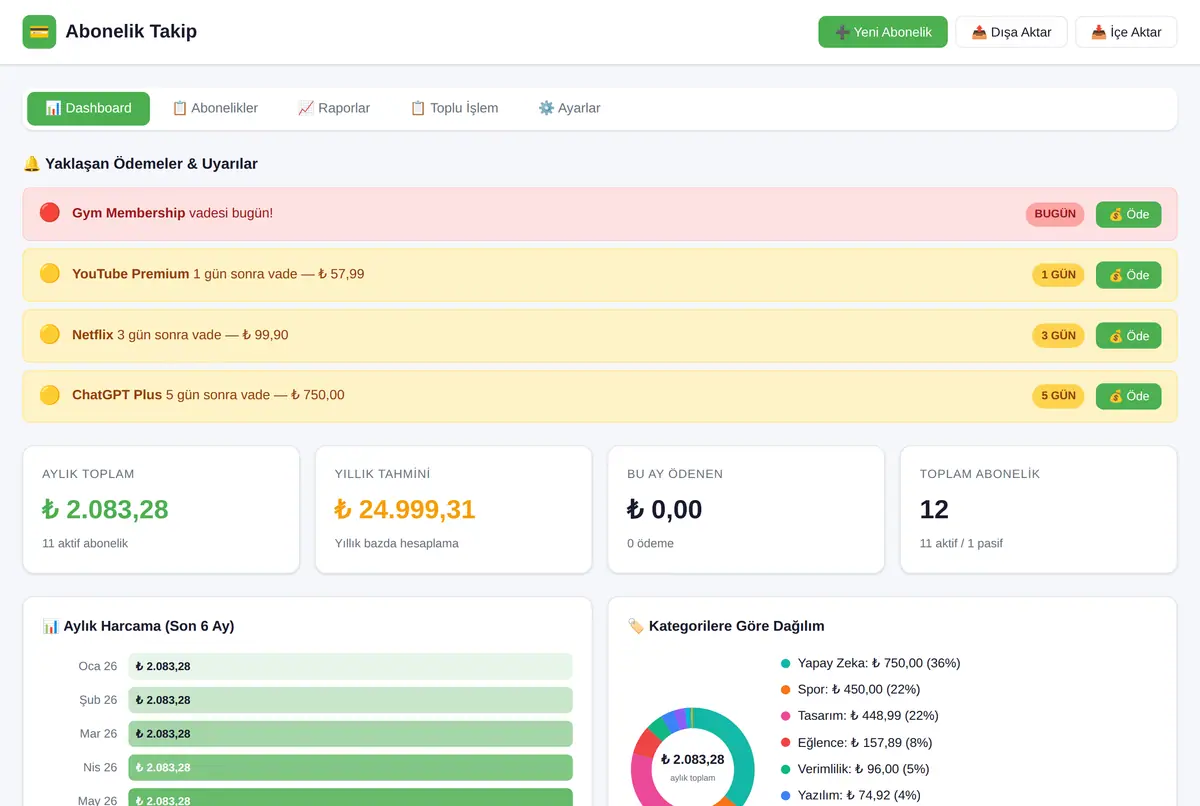
Task: Click the orange Spor legend dot
Action: pyautogui.click(x=786, y=690)
